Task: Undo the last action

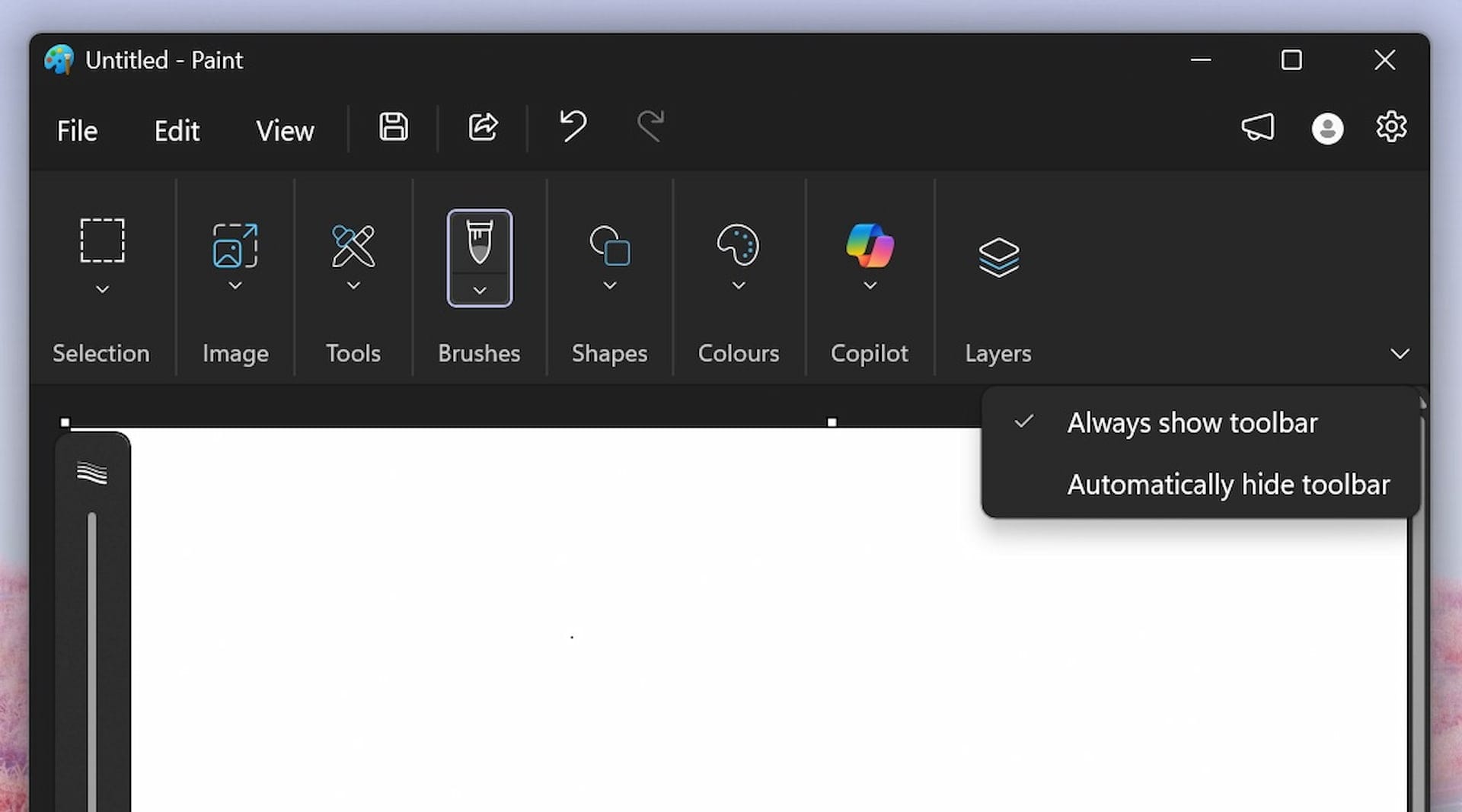Action: click(x=572, y=126)
